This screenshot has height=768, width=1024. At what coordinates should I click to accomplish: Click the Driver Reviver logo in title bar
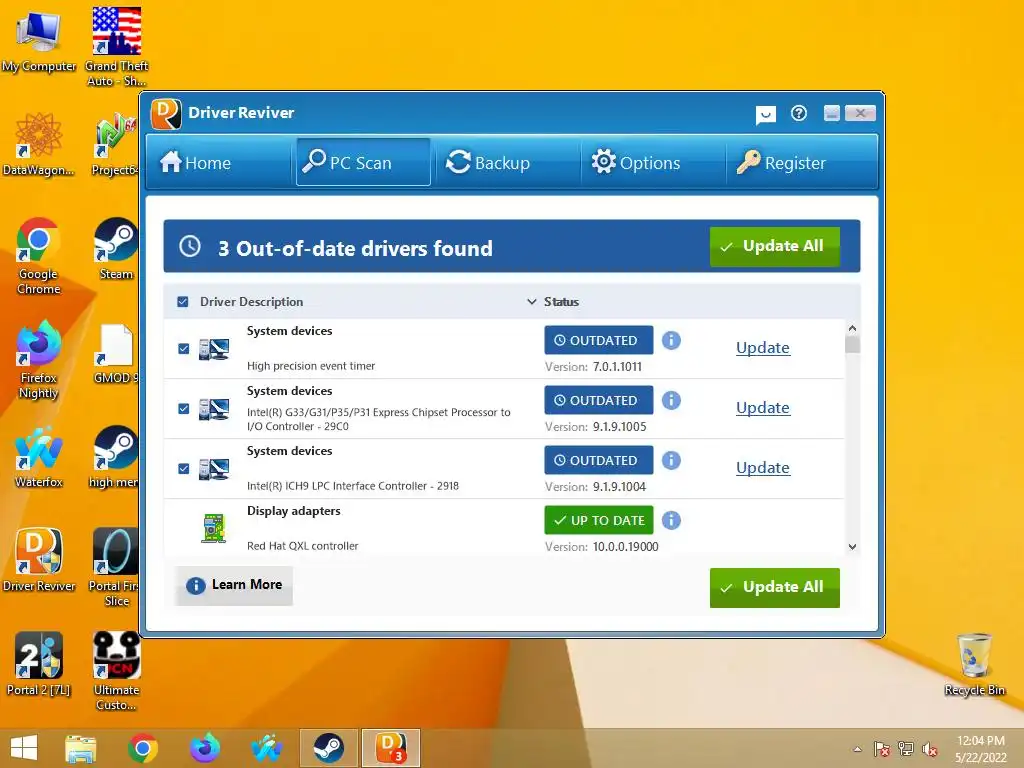pyautogui.click(x=166, y=114)
